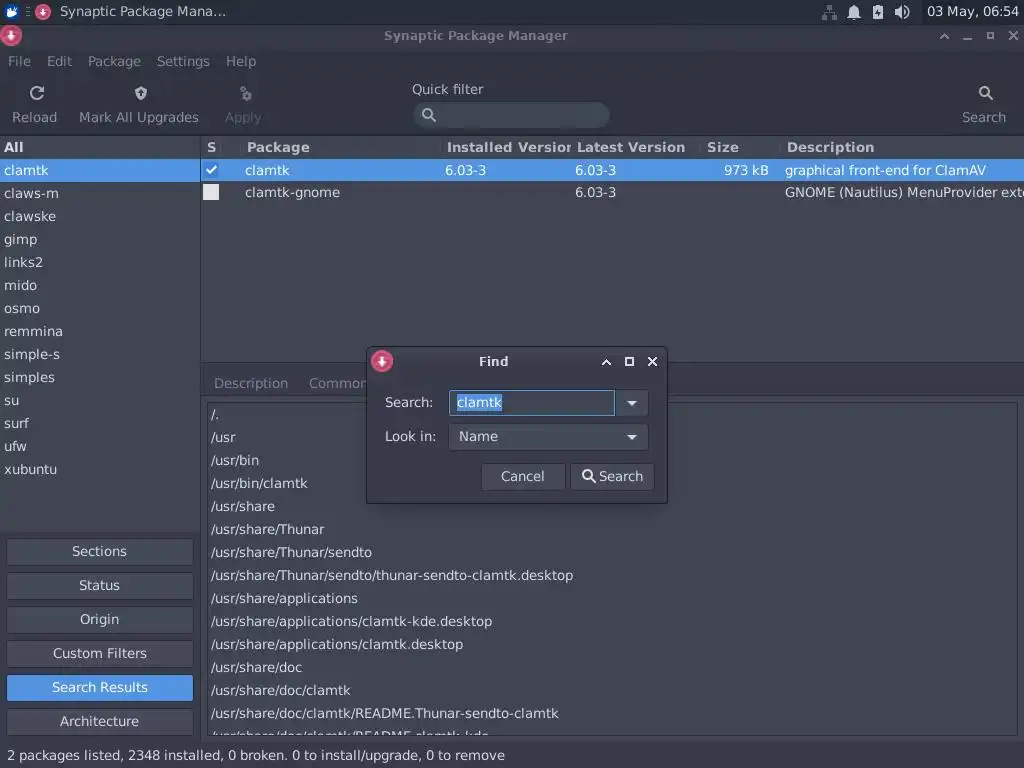Select simple-s in search history list
The width and height of the screenshot is (1024, 768).
[x=100, y=355]
